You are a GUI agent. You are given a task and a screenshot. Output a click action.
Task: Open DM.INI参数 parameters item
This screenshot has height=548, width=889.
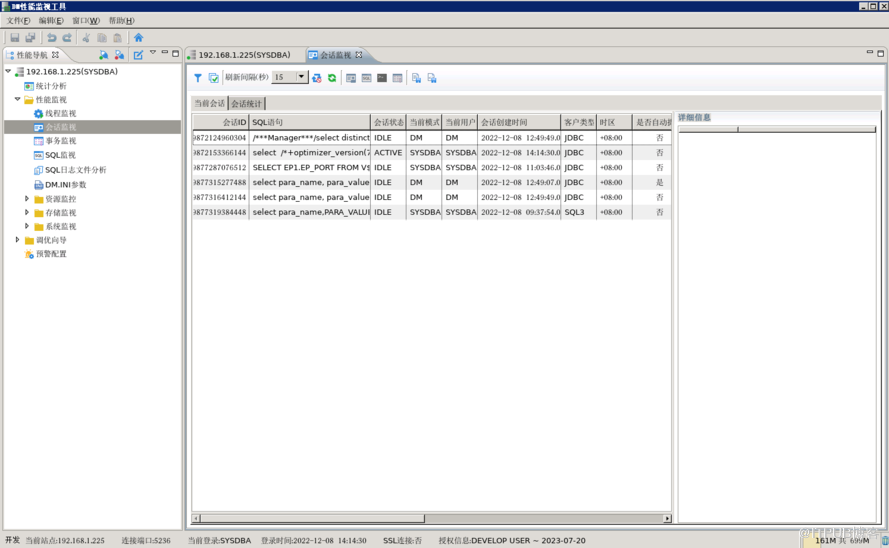[65, 185]
